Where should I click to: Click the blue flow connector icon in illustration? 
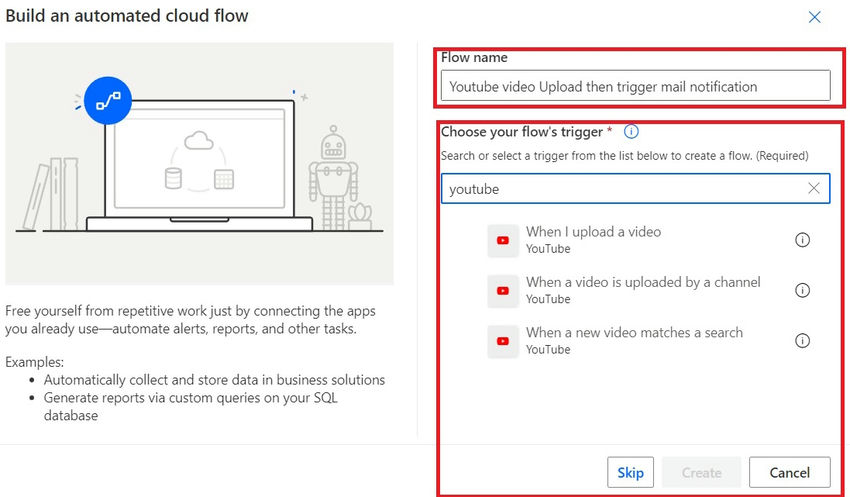(x=108, y=101)
